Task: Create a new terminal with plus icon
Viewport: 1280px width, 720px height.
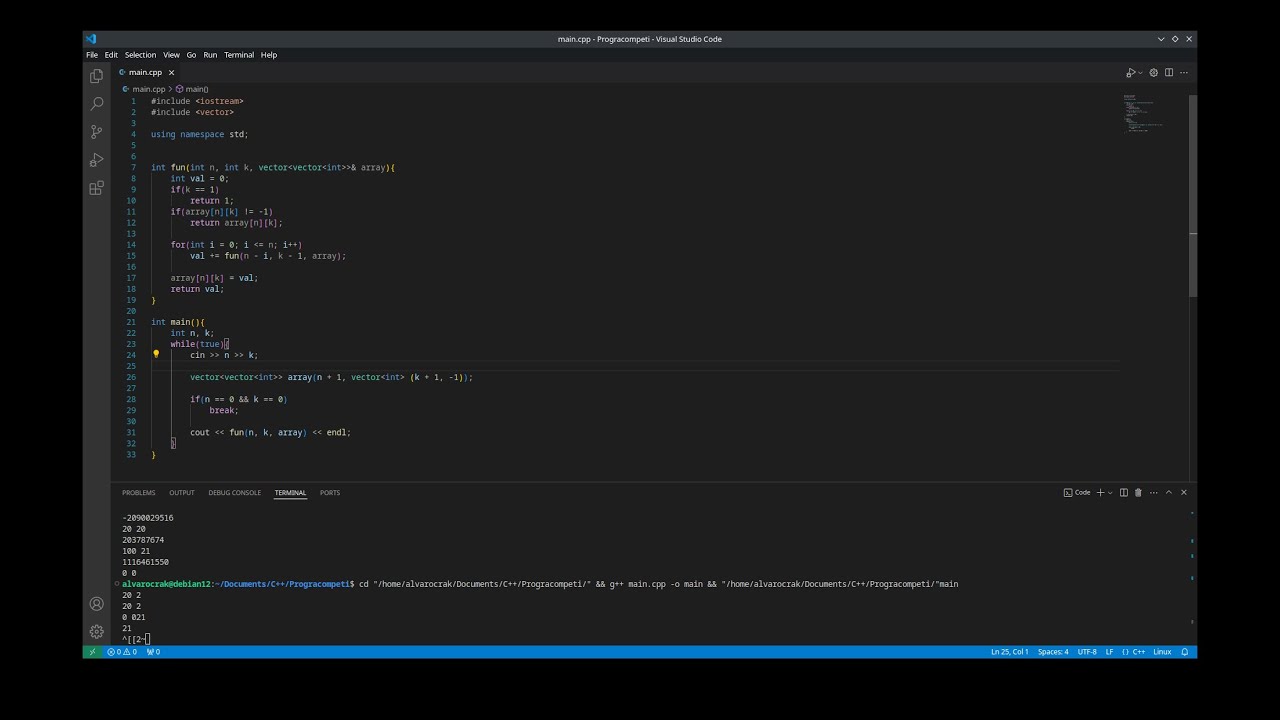Action: pyautogui.click(x=1101, y=492)
